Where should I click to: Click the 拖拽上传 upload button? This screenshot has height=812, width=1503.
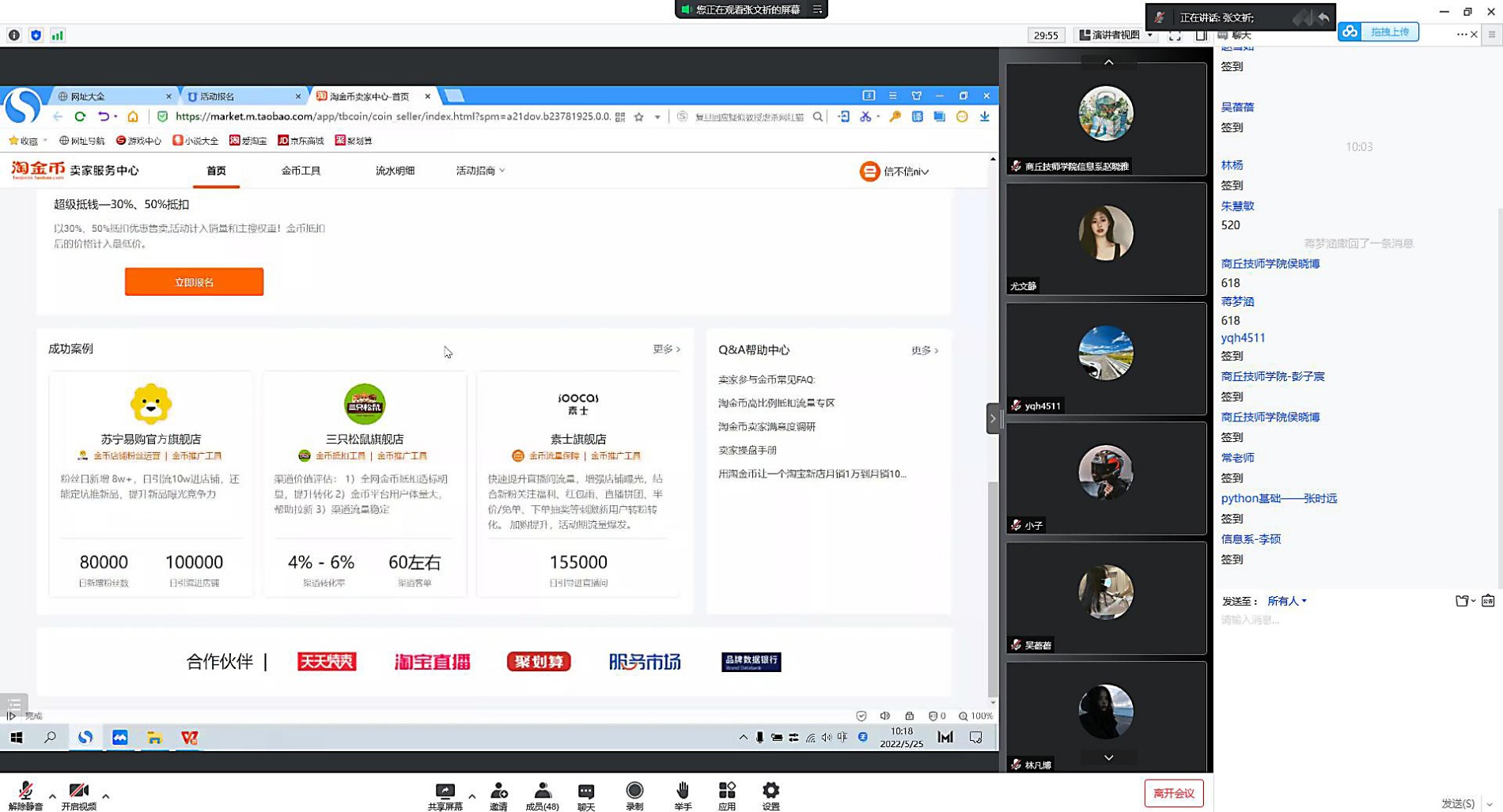[x=1379, y=32]
